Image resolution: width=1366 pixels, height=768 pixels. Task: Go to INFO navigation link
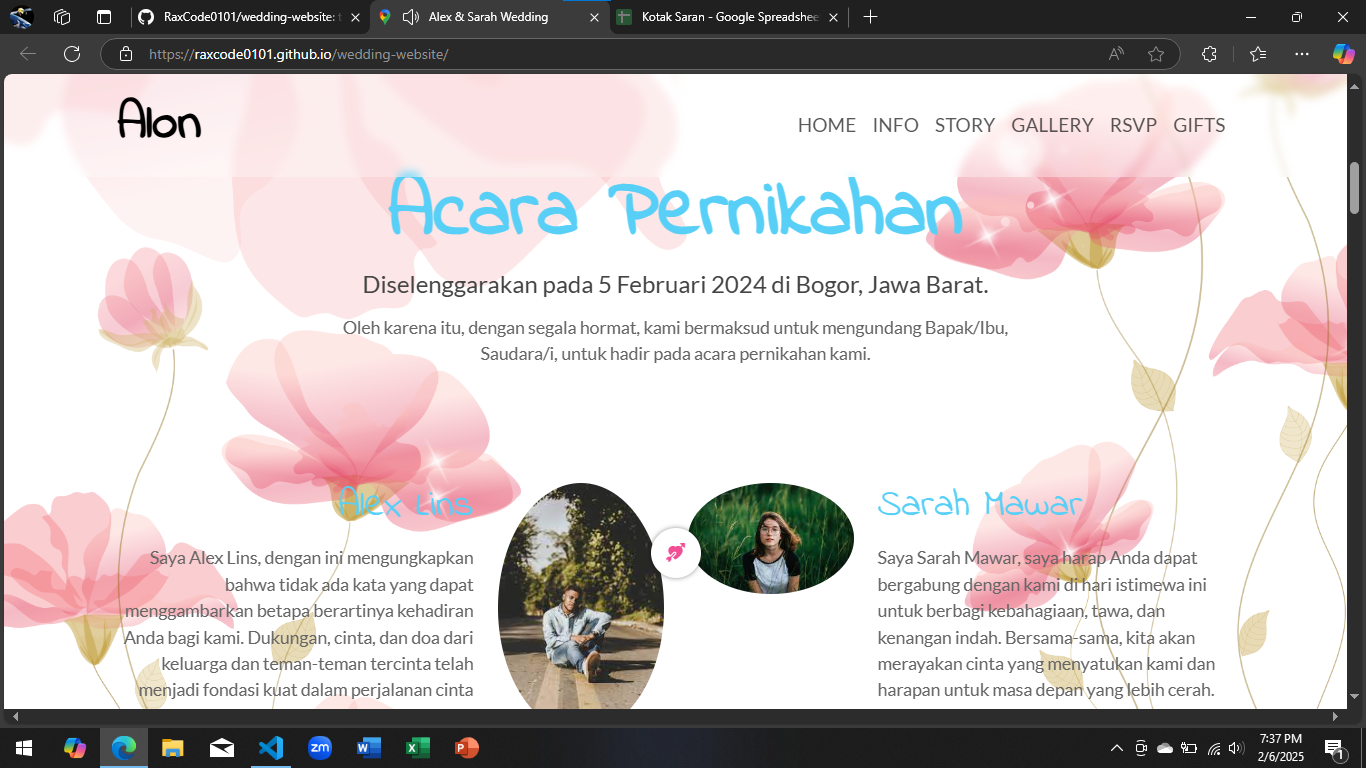pos(895,125)
